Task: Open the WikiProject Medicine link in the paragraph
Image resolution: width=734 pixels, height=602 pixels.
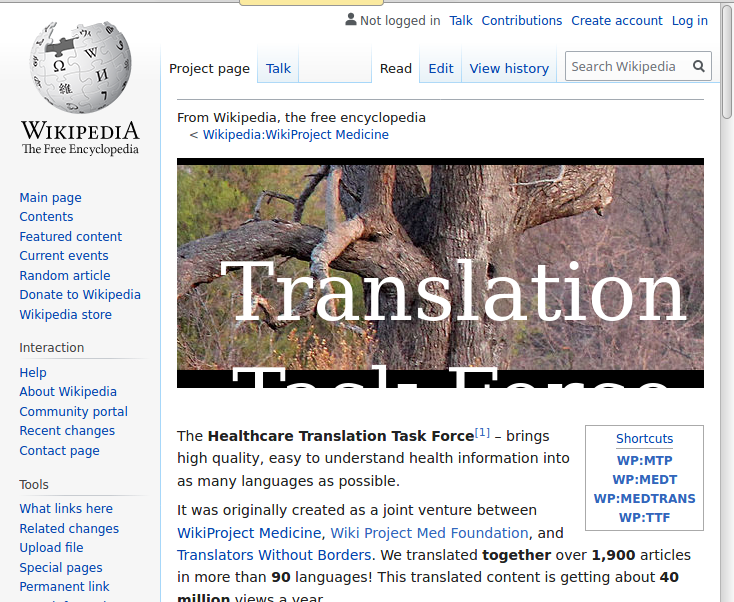Action: (249, 533)
